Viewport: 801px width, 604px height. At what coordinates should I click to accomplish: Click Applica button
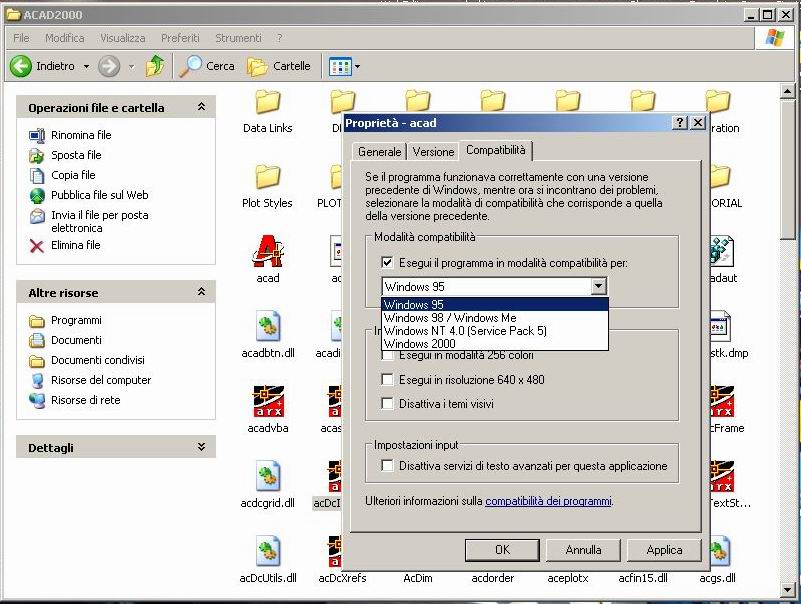(x=664, y=550)
